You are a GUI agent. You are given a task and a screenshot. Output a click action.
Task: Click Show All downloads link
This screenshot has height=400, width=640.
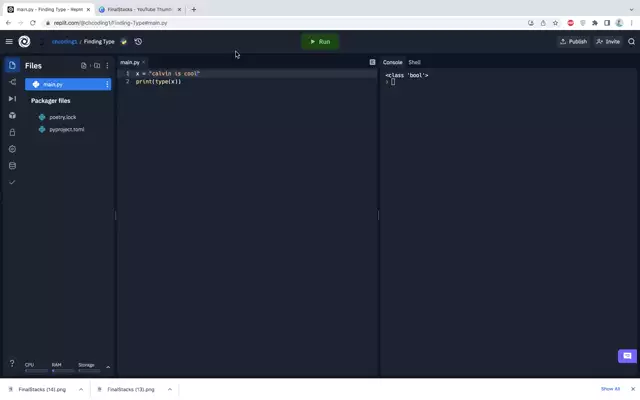[x=610, y=389]
